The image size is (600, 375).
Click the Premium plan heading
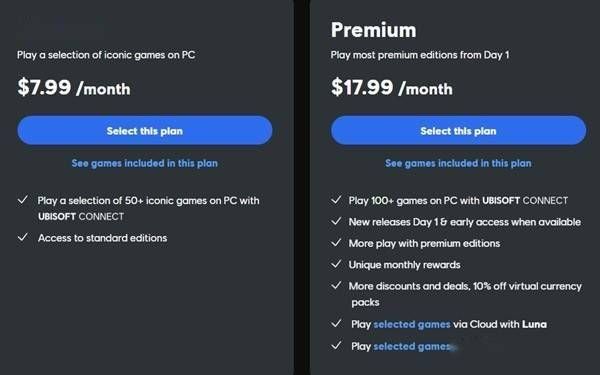[x=373, y=30]
